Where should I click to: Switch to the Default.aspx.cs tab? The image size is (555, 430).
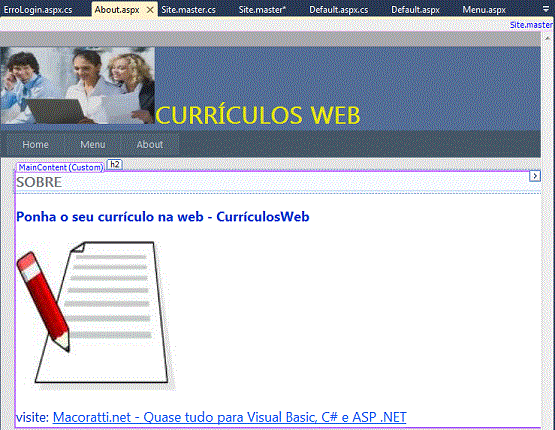[339, 10]
